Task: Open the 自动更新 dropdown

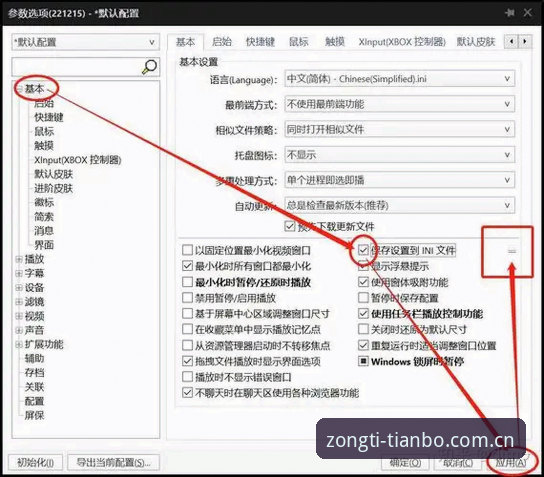Action: [399, 205]
